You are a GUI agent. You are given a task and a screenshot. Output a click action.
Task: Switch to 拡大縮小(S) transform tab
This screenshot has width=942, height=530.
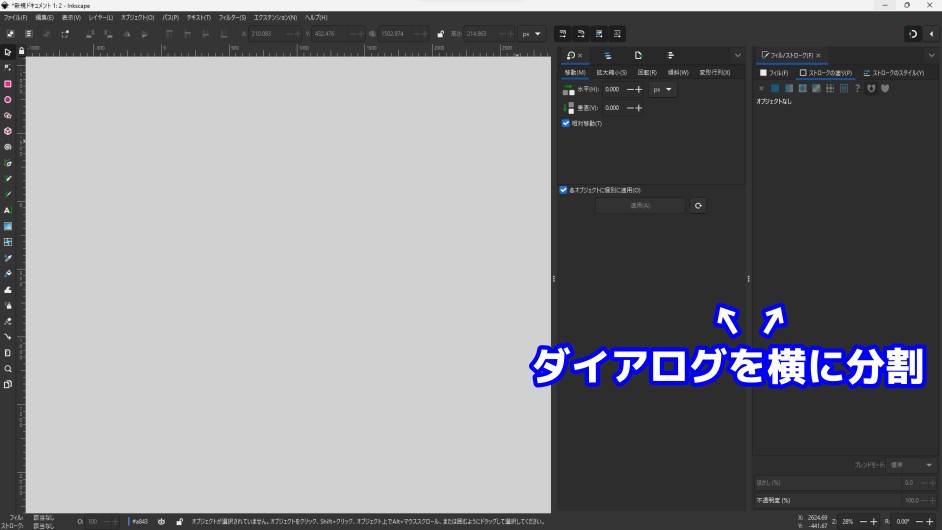pos(611,73)
